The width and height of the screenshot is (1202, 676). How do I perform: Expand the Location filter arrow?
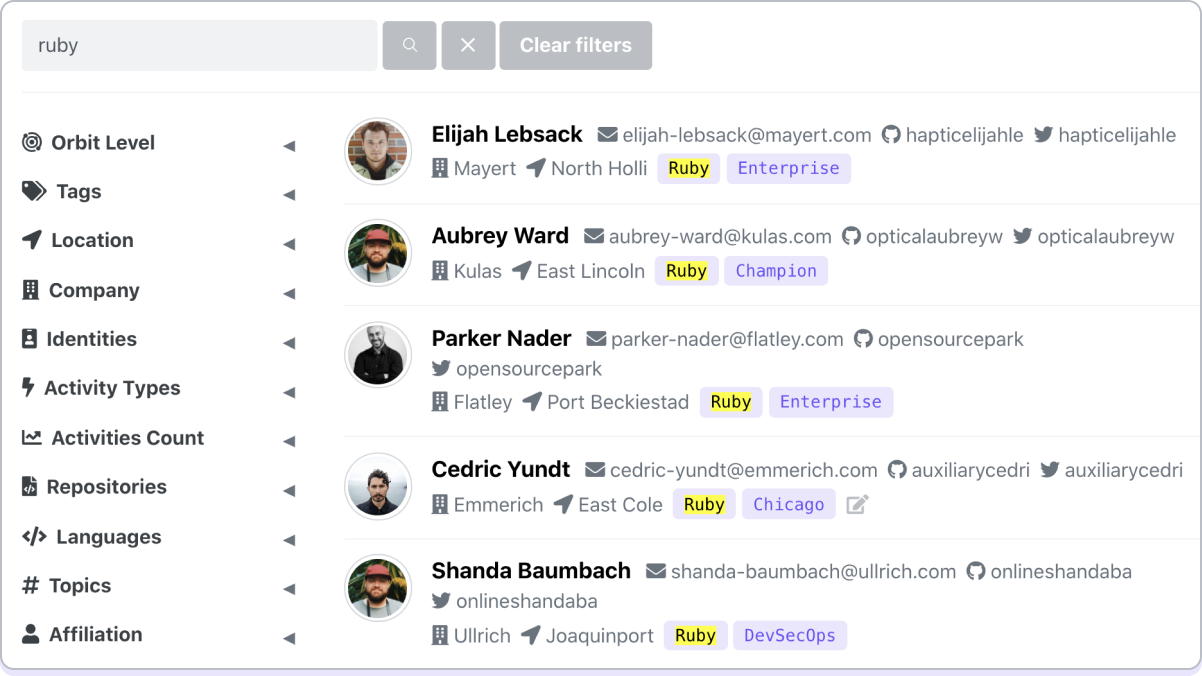(x=289, y=244)
